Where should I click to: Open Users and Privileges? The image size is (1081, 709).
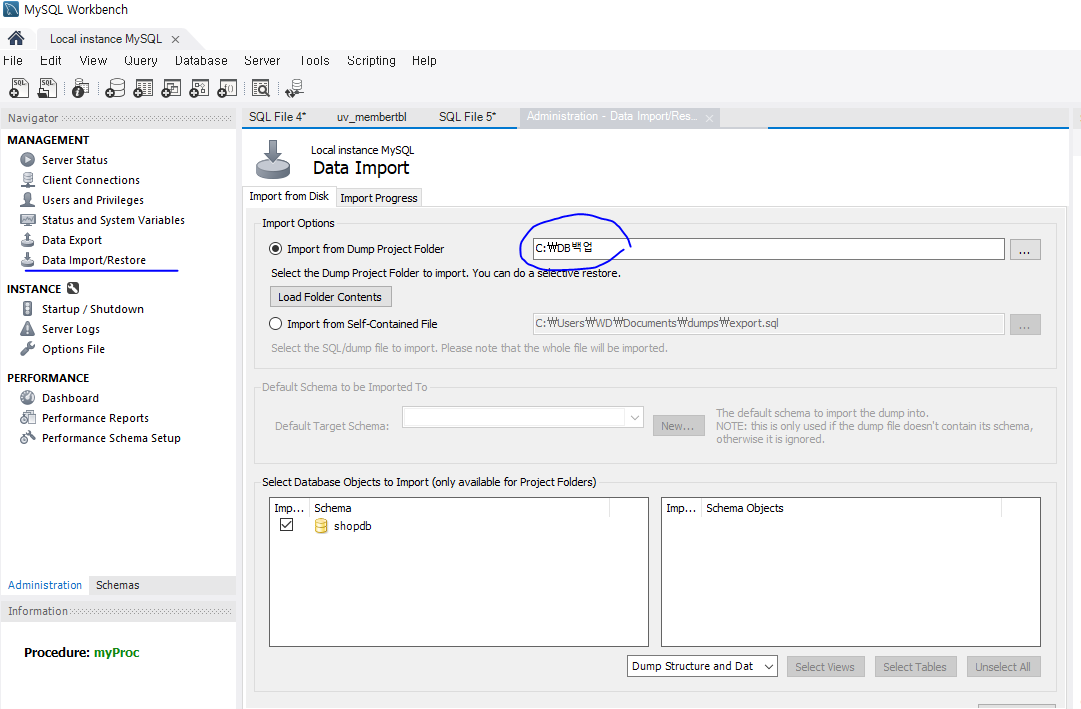92,200
